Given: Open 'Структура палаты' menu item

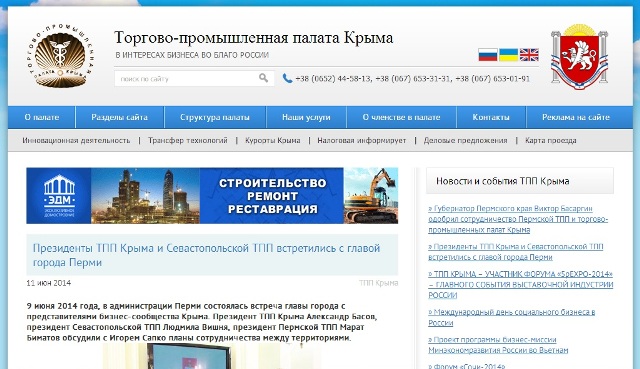Looking at the screenshot, I should click(215, 117).
